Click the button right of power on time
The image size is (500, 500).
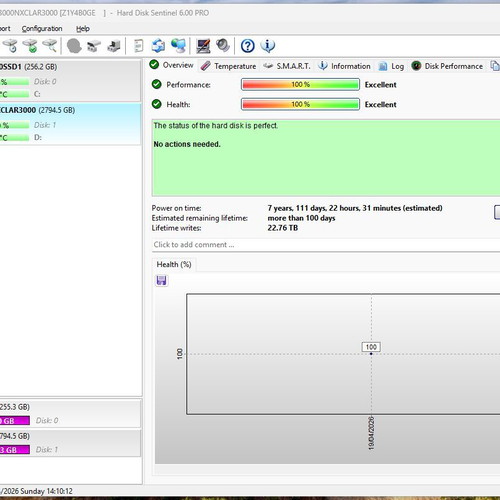(x=497, y=213)
